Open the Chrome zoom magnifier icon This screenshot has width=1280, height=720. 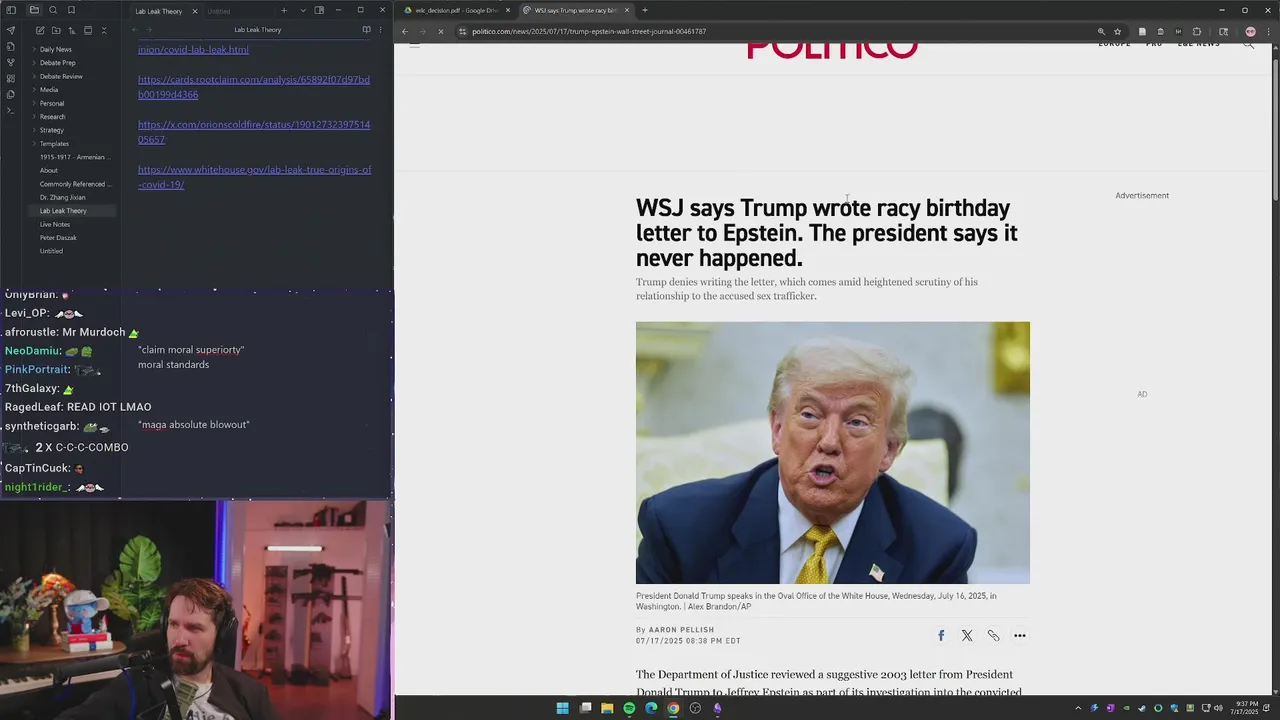(1101, 31)
